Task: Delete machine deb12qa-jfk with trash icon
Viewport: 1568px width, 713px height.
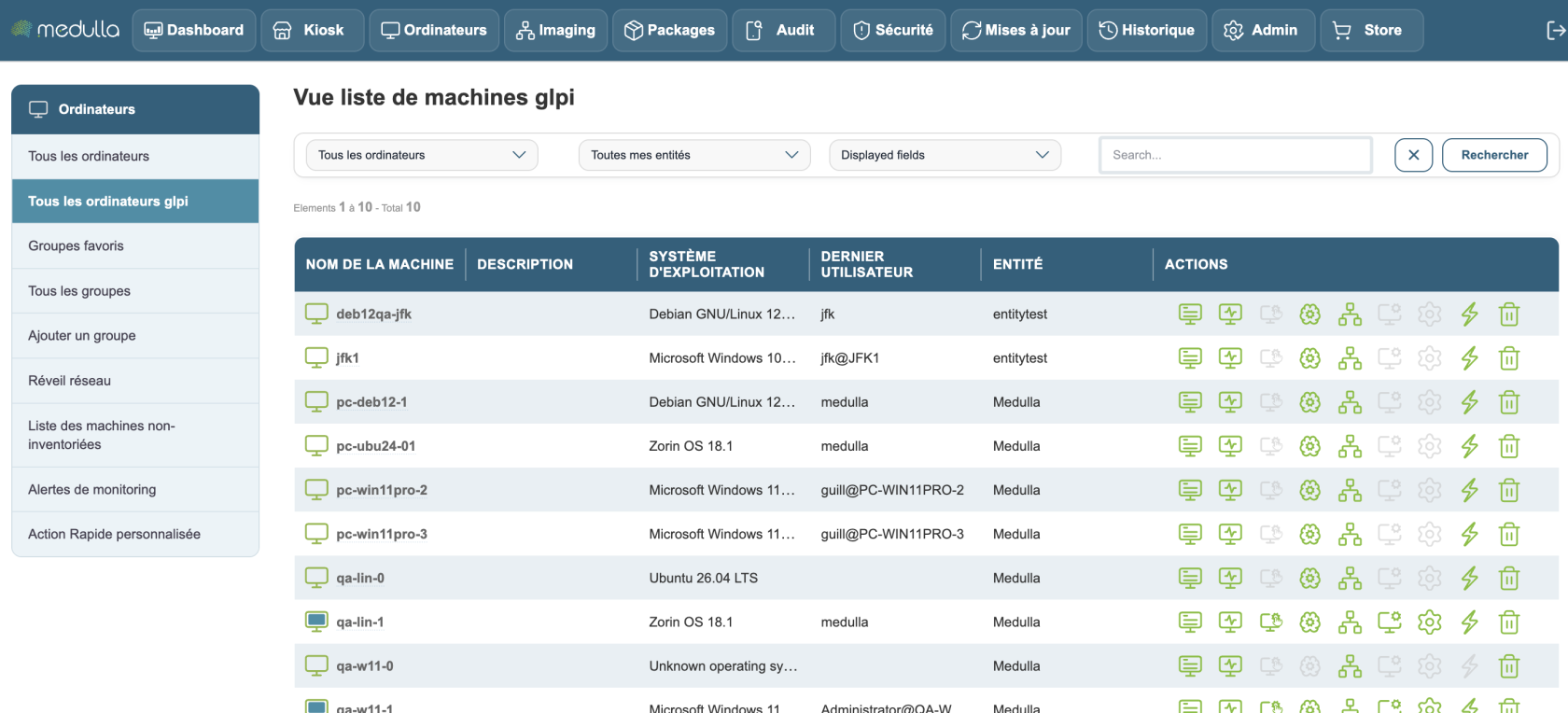Action: (x=1509, y=315)
